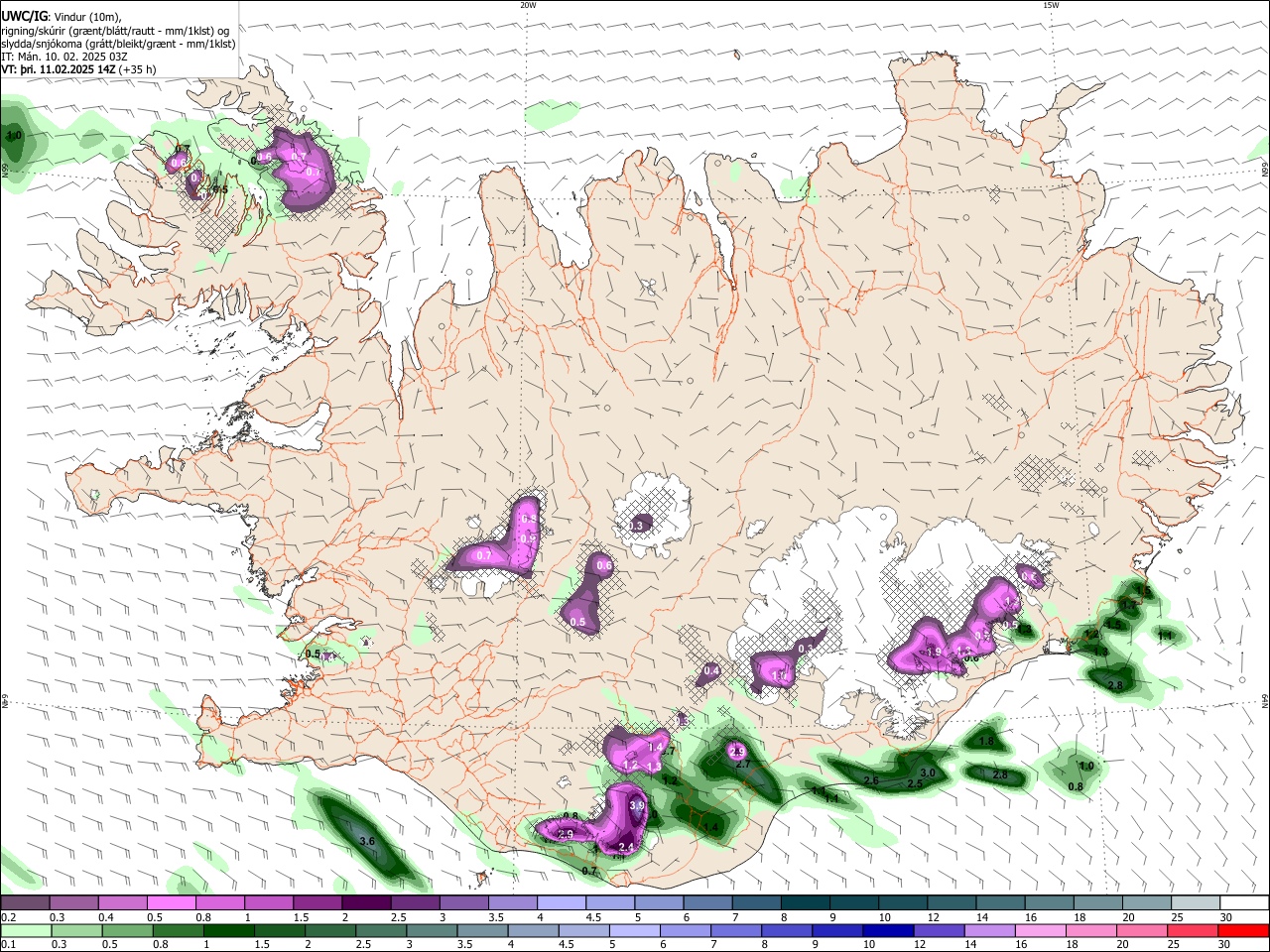The height and width of the screenshot is (952, 1270).
Task: Click the '0.1' label starting the lower legend row
Action: (8, 944)
